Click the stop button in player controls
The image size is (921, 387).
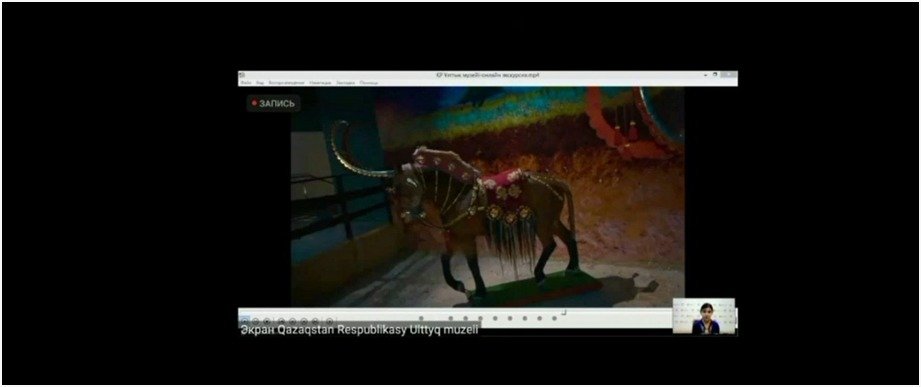coord(267,321)
